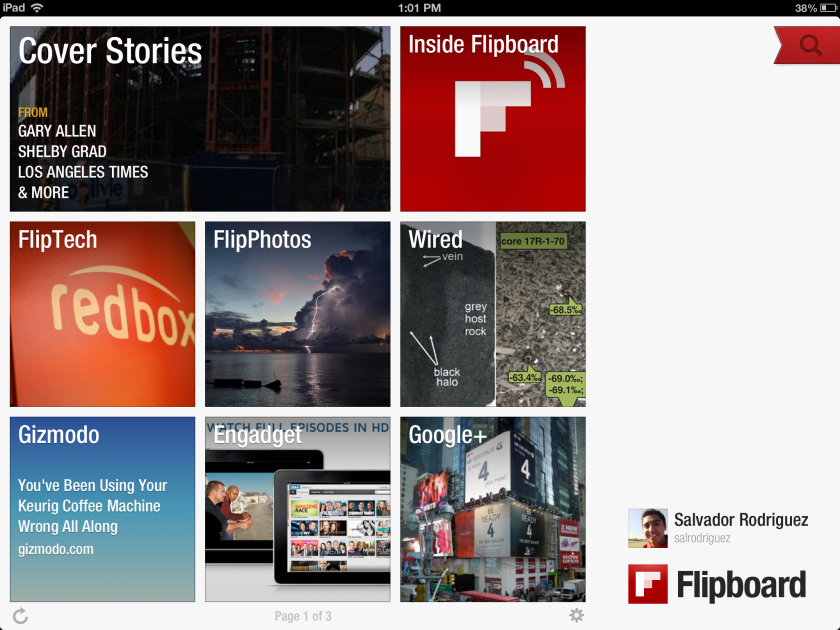The image size is (840, 630).
Task: Refresh content with the circular arrow icon
Action: tap(20, 616)
